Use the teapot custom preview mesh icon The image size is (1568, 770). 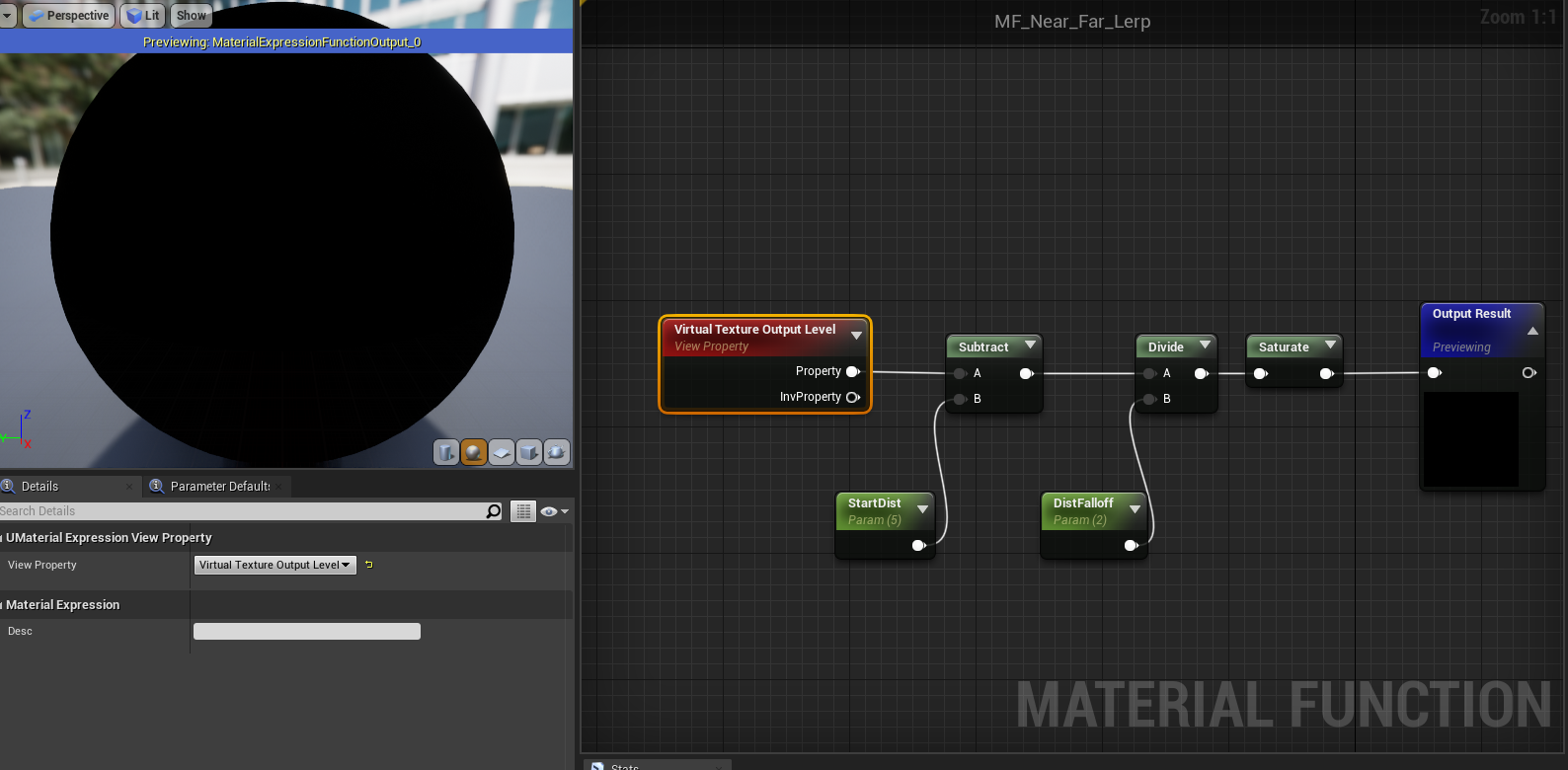click(x=557, y=452)
